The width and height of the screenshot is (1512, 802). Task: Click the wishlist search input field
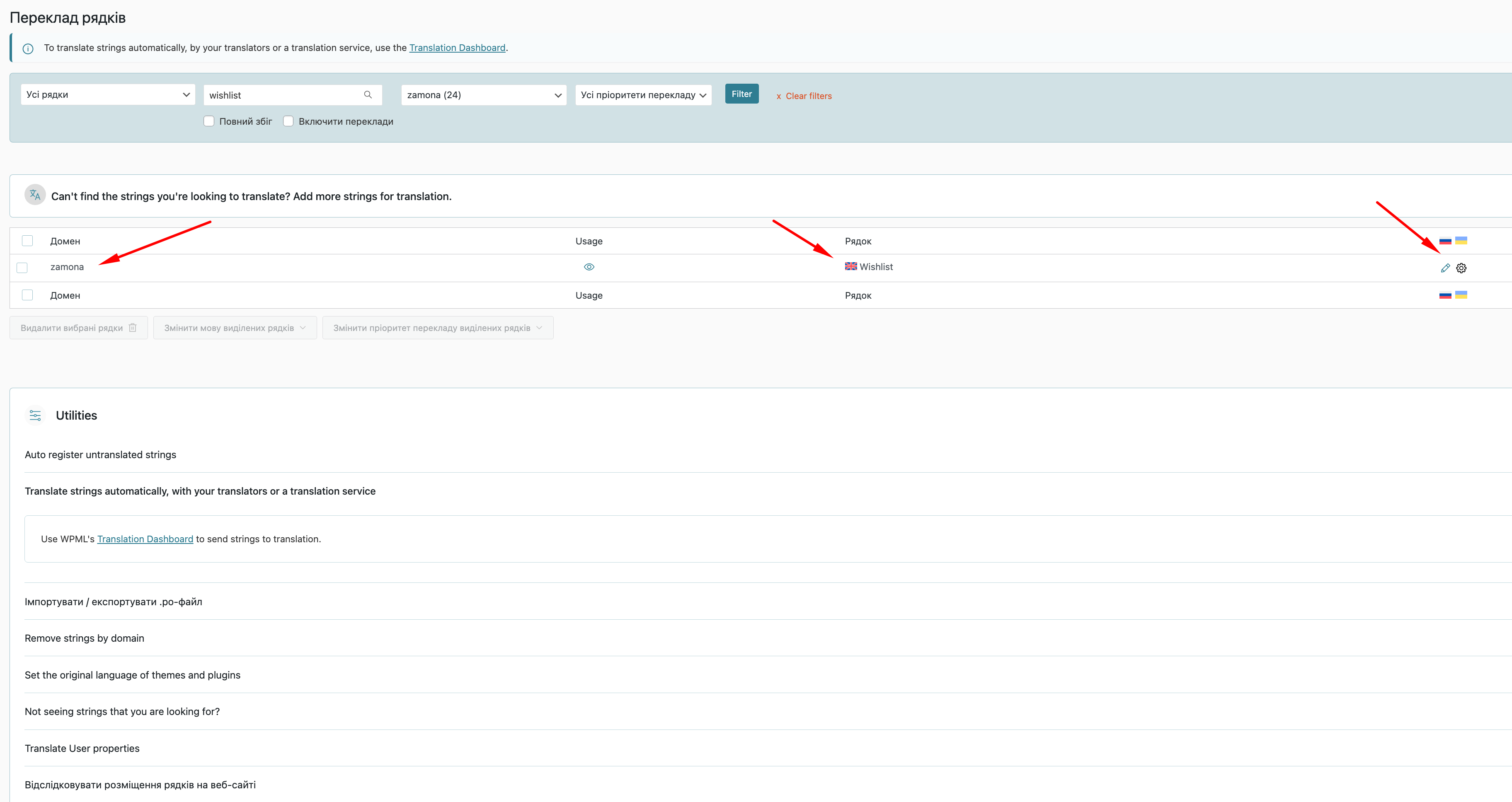(282, 95)
